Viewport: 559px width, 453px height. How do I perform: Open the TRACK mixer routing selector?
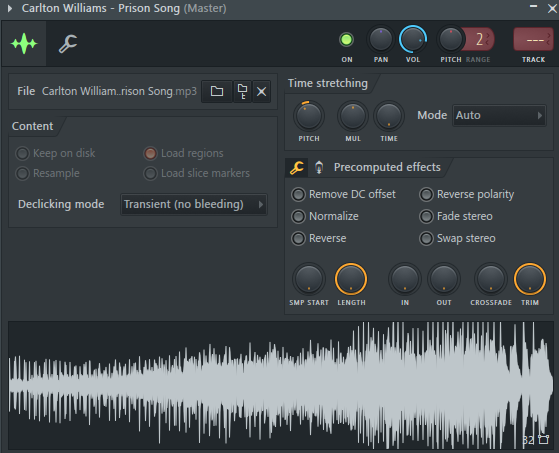coord(533,39)
